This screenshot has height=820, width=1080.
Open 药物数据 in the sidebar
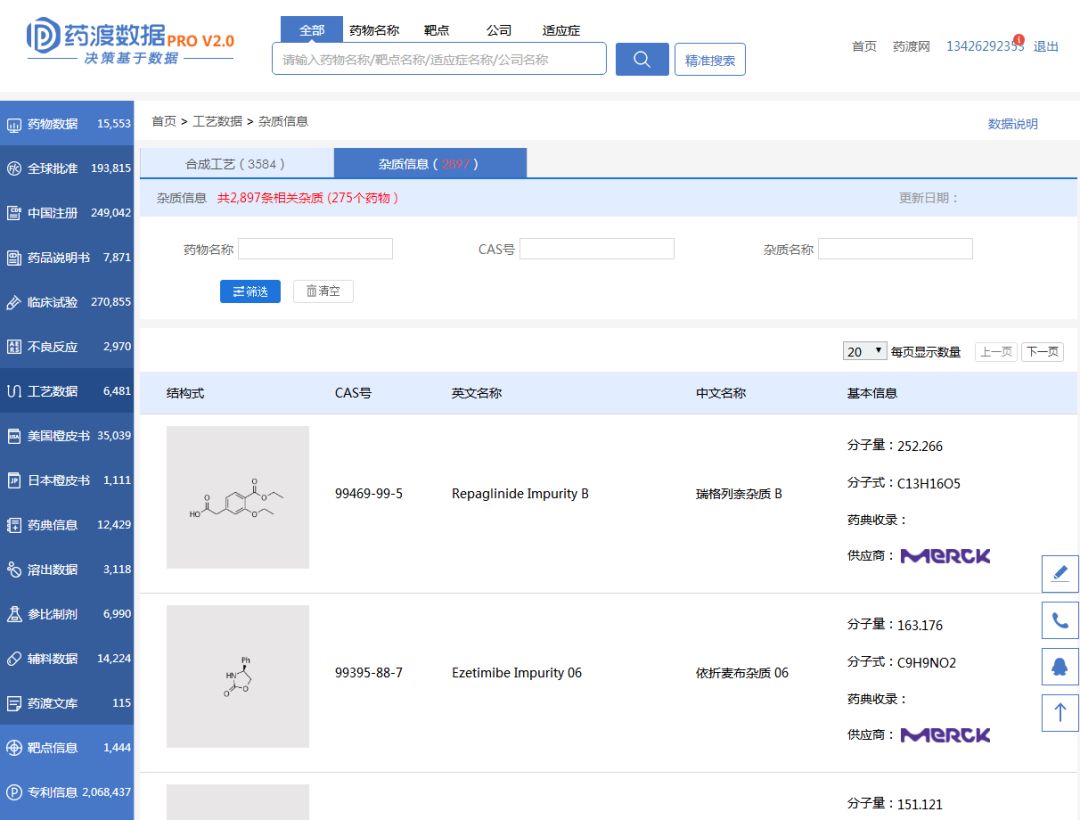pos(66,124)
